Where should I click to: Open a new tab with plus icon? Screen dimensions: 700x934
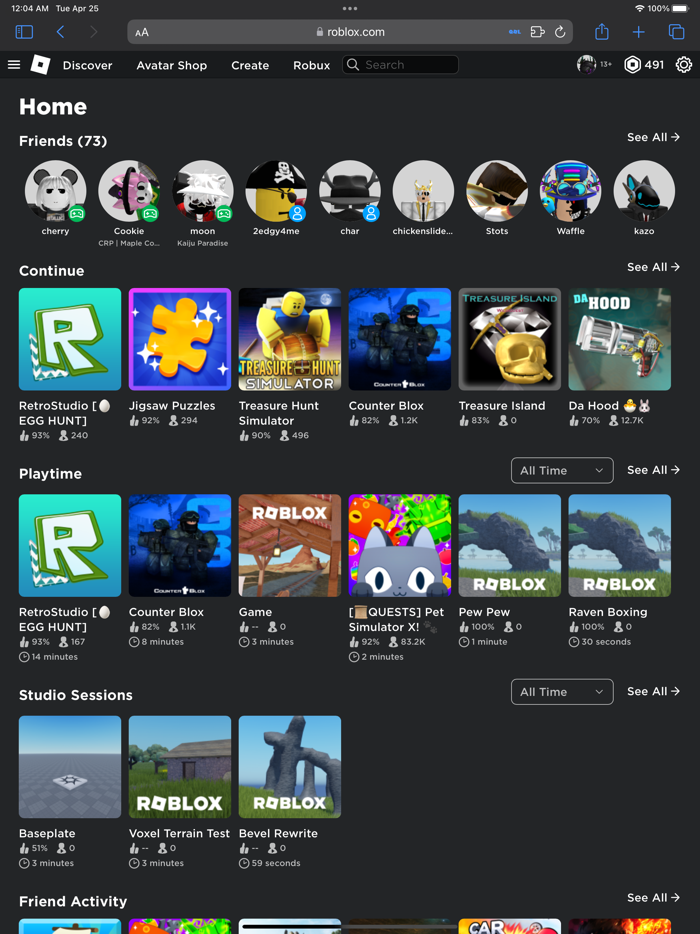click(639, 32)
